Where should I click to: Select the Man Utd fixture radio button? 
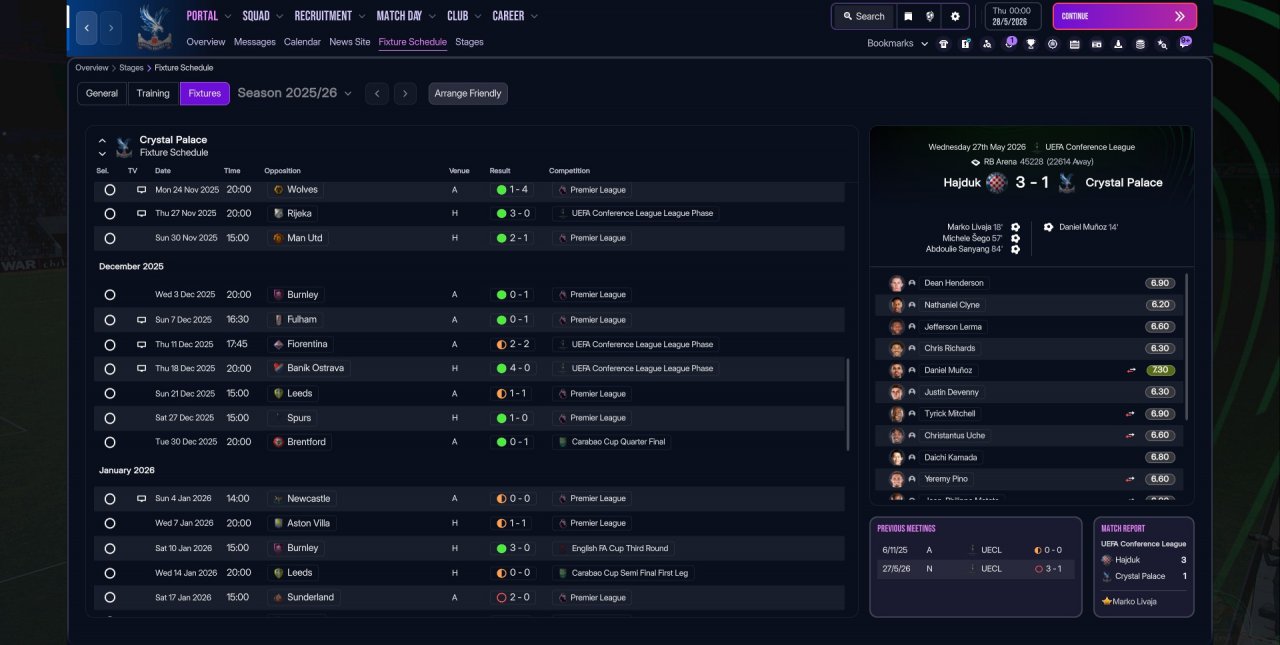click(x=110, y=238)
